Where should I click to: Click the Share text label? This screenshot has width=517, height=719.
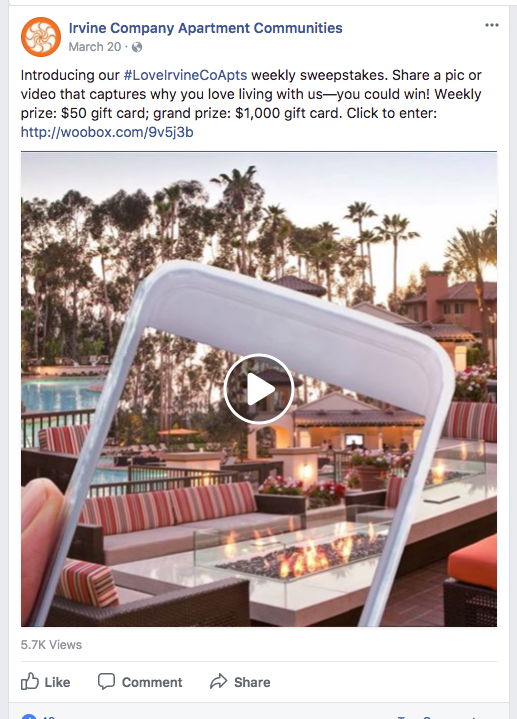(x=252, y=682)
